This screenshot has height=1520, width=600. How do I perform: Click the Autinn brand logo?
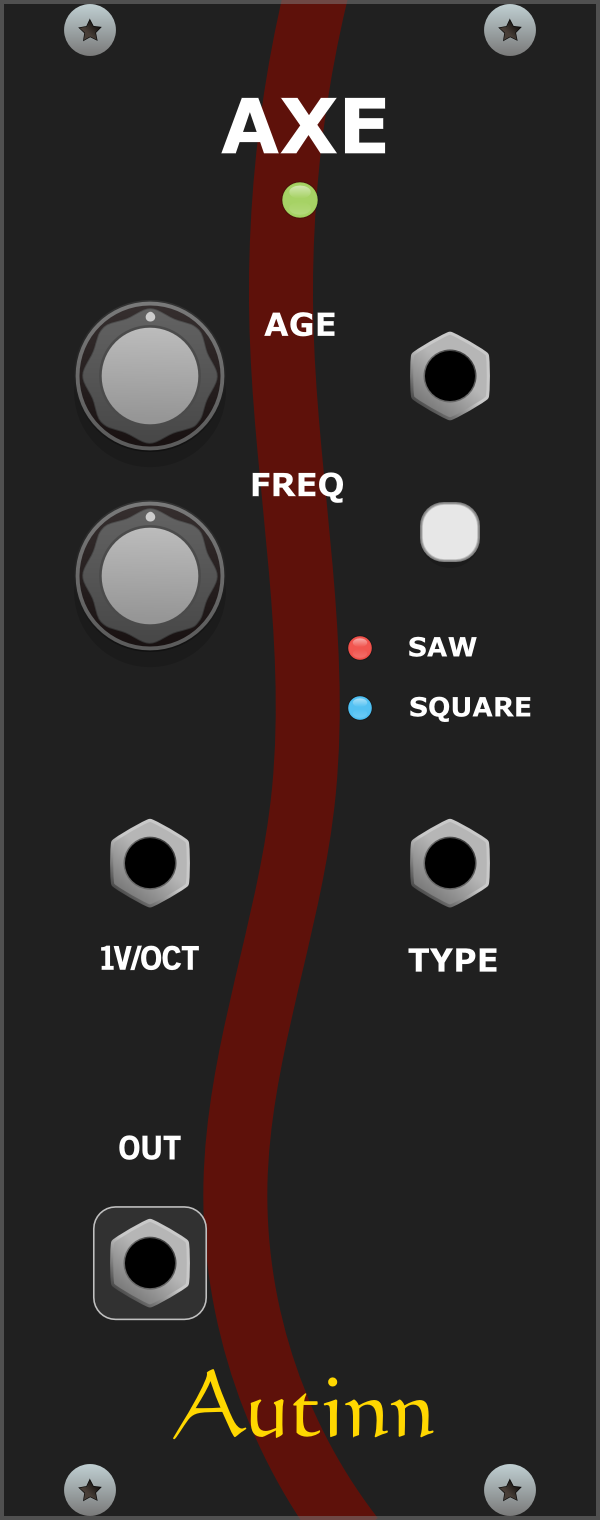(304, 1405)
